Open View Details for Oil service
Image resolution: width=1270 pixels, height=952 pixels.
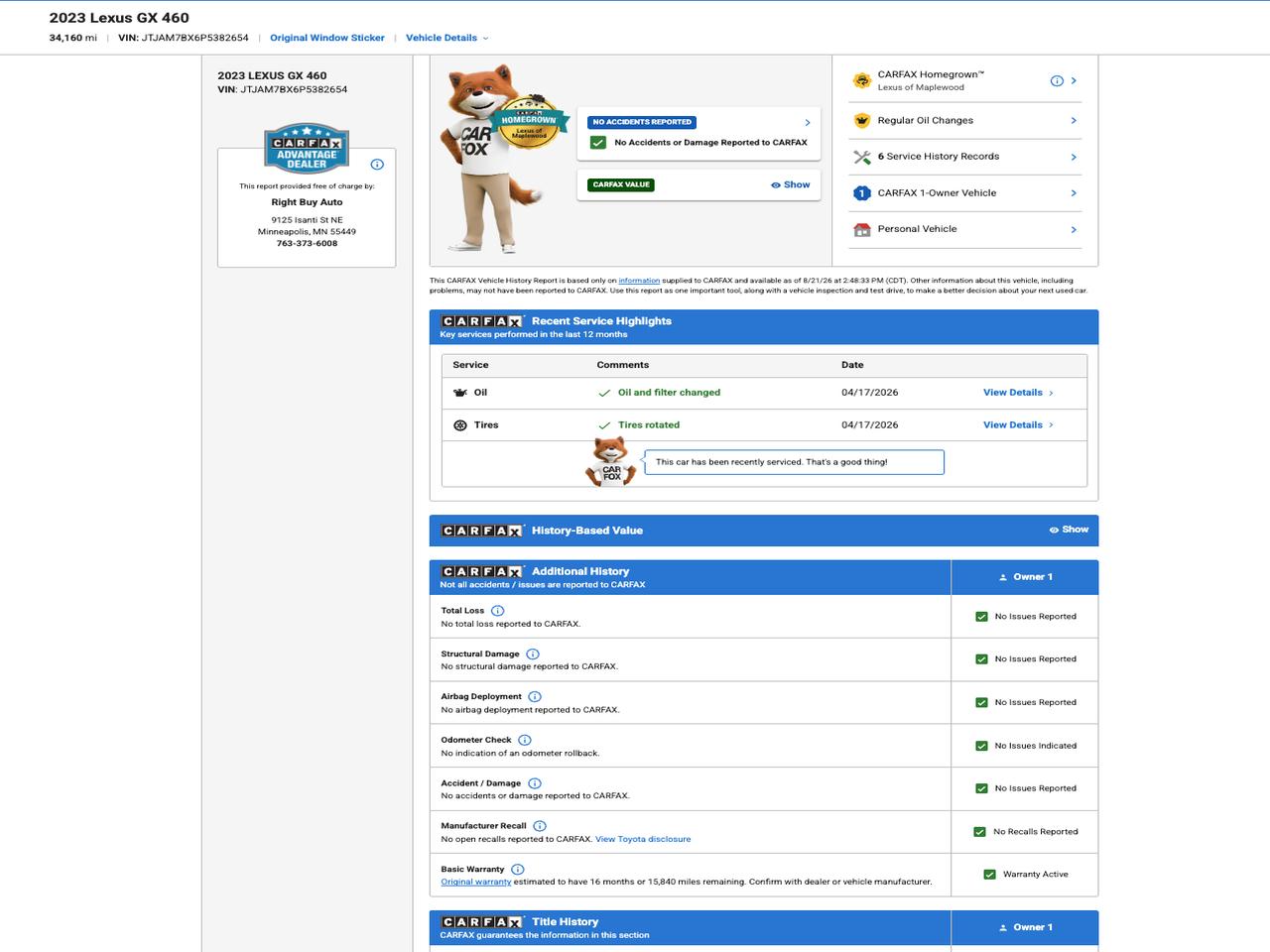pos(1018,393)
